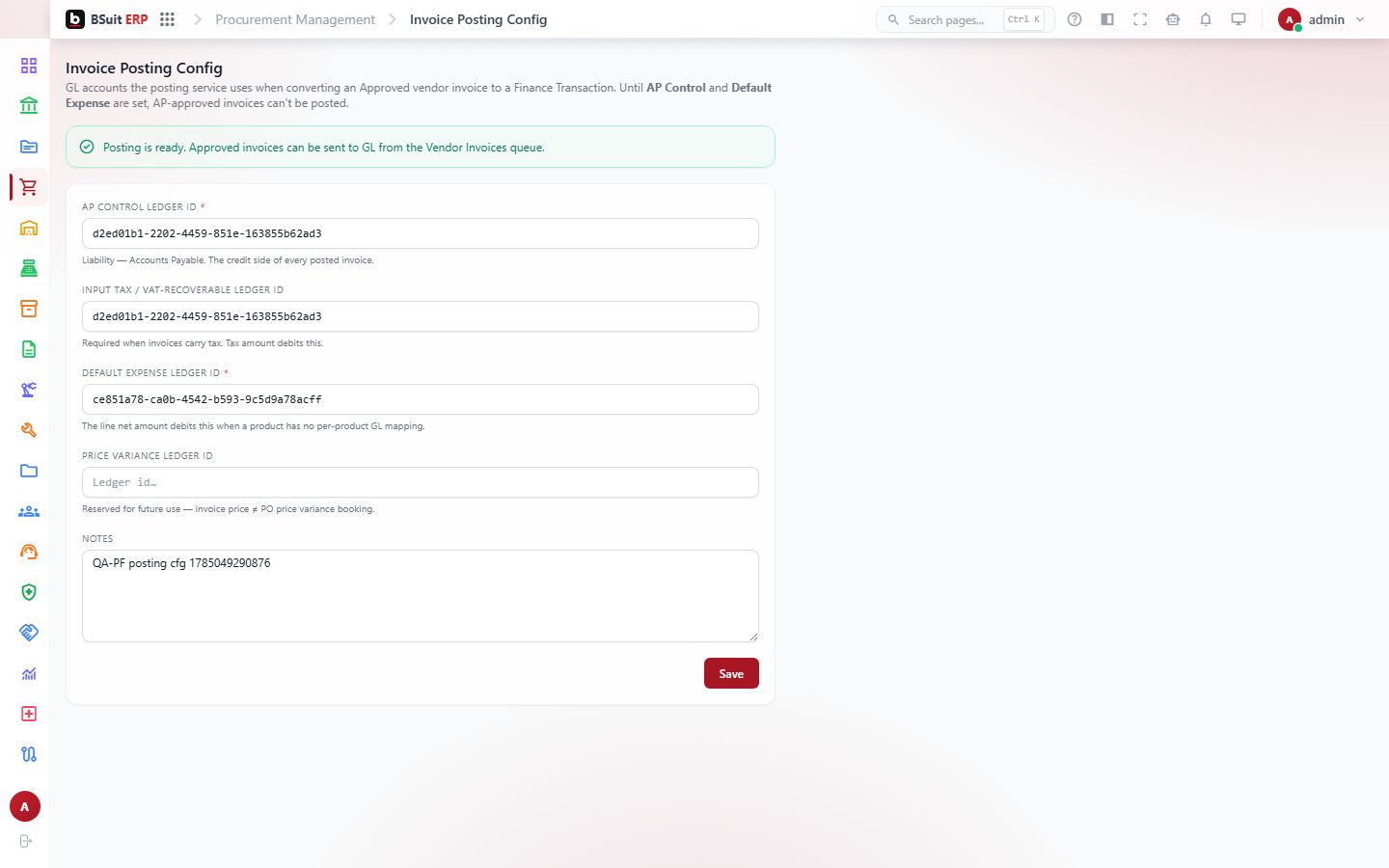The width and height of the screenshot is (1389, 868).
Task: Open the blue workflow route icon
Action: click(x=29, y=754)
